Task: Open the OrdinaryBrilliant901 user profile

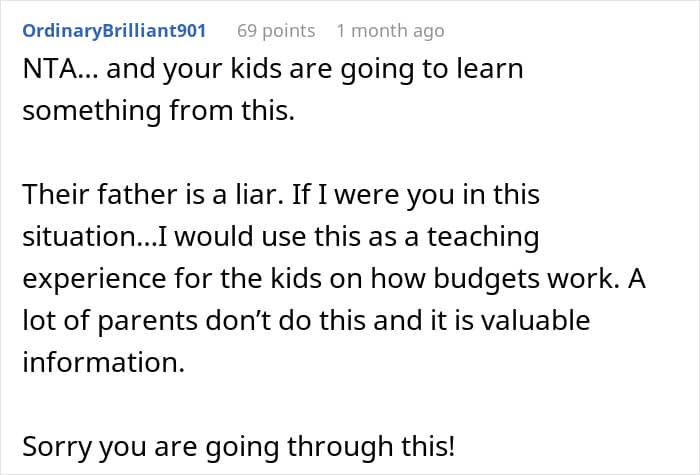Action: coord(114,31)
